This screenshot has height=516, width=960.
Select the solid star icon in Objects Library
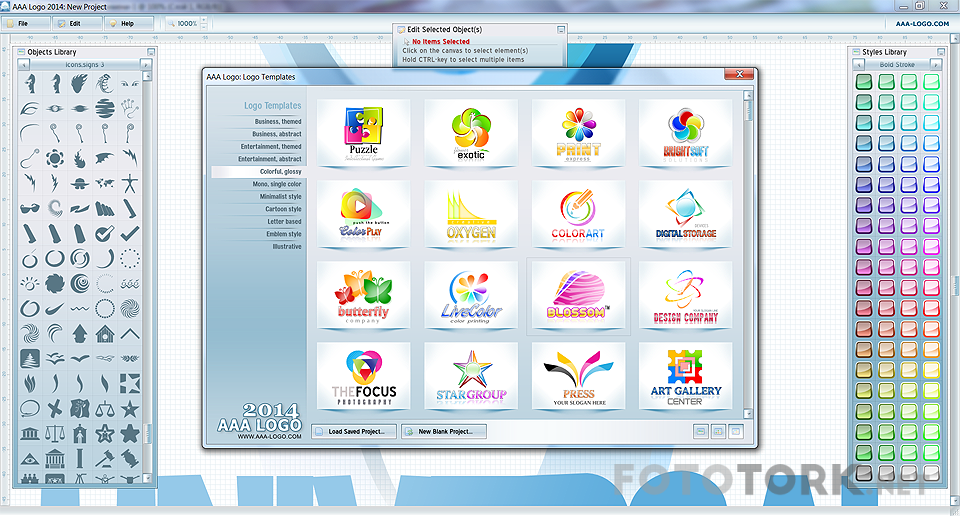coord(129,434)
